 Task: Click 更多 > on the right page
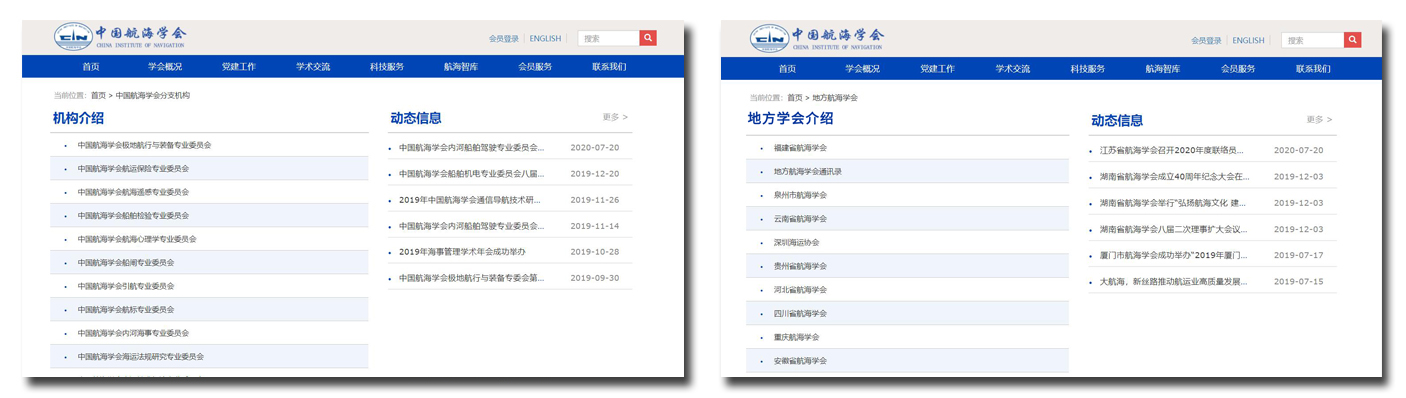1319,119
